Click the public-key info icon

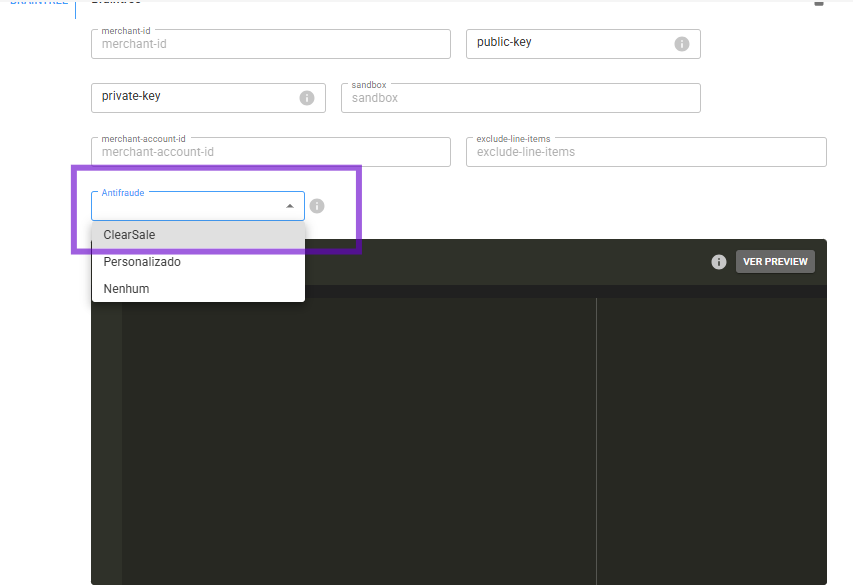click(682, 44)
